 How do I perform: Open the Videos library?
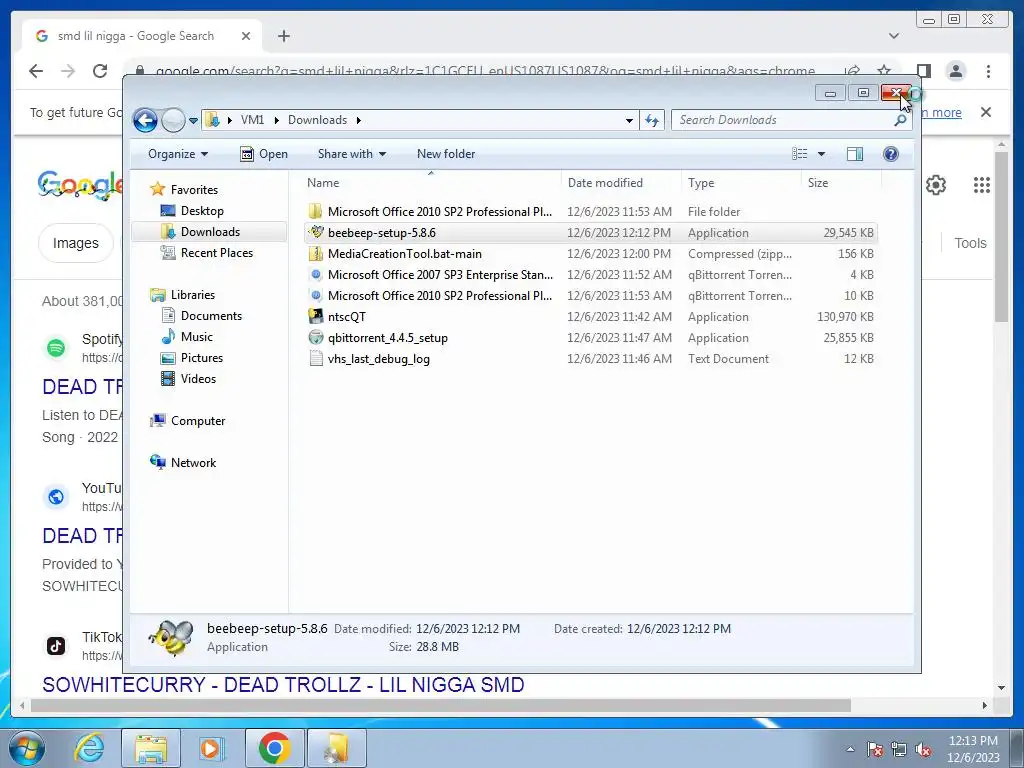point(198,379)
